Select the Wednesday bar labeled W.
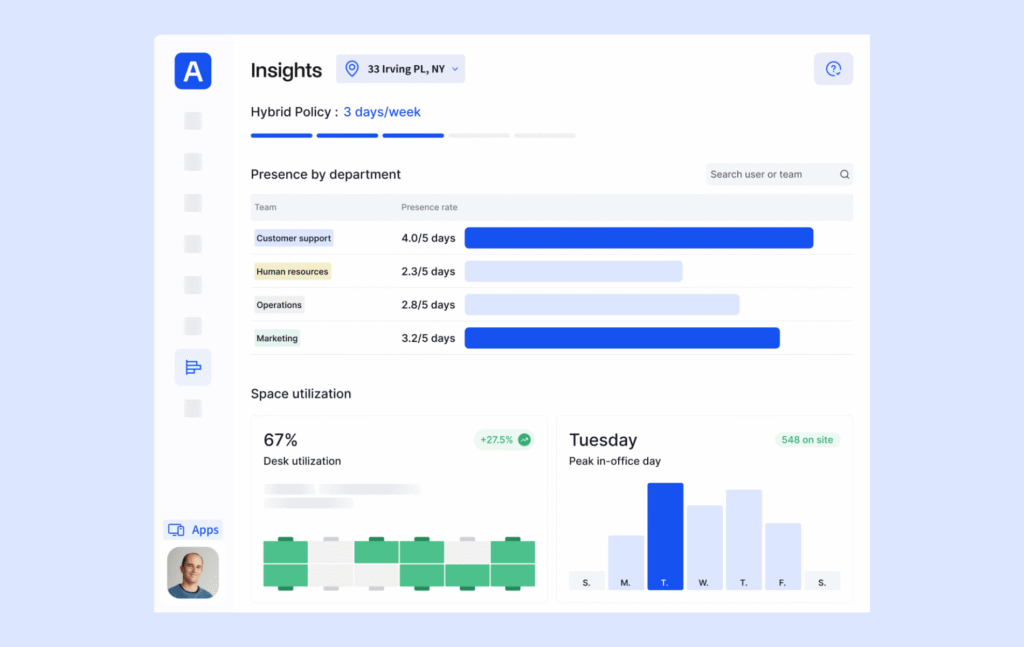Screen dimensions: 1024x647 coord(704,548)
